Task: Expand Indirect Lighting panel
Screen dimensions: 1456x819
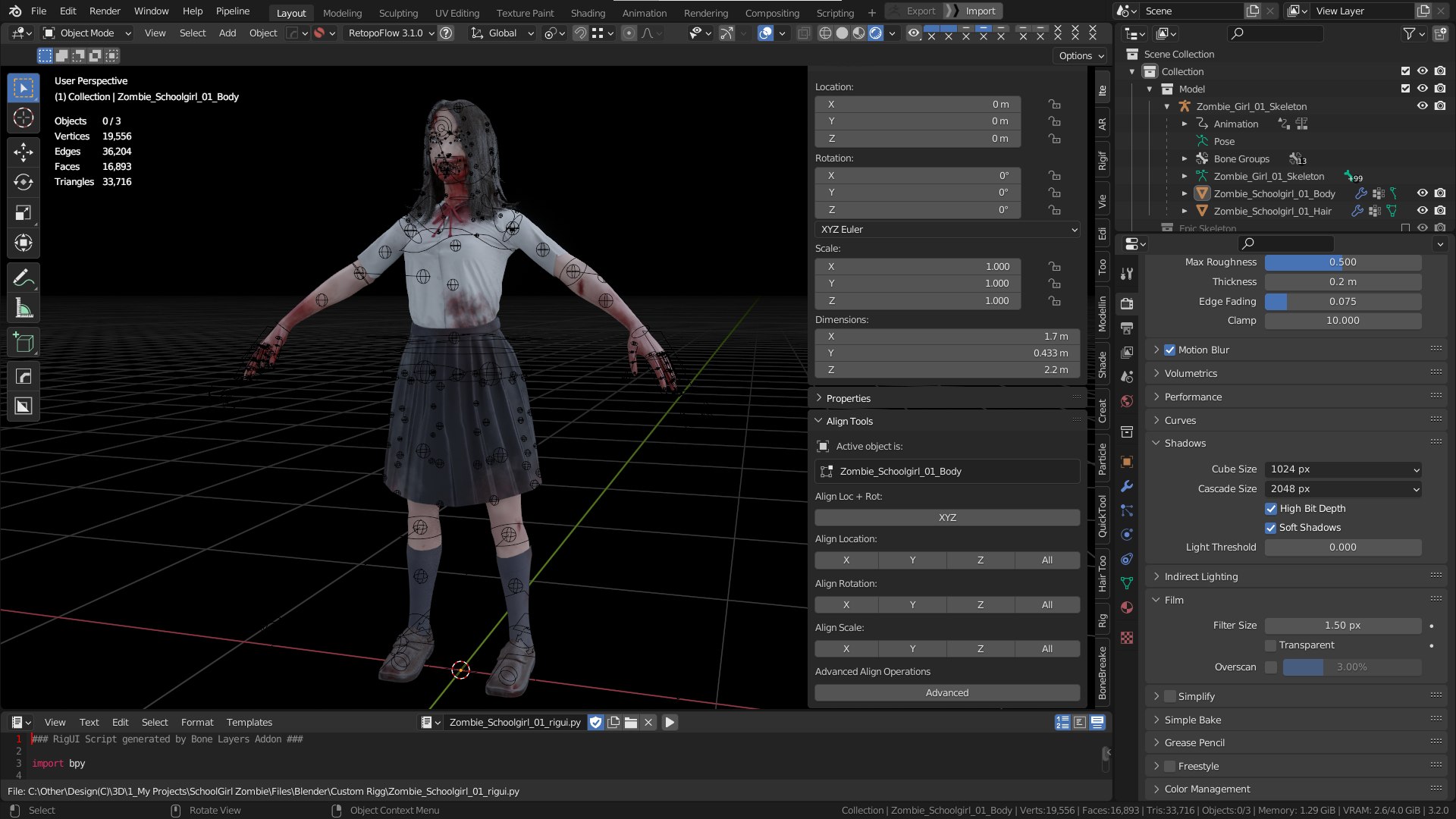Action: pyautogui.click(x=1200, y=577)
